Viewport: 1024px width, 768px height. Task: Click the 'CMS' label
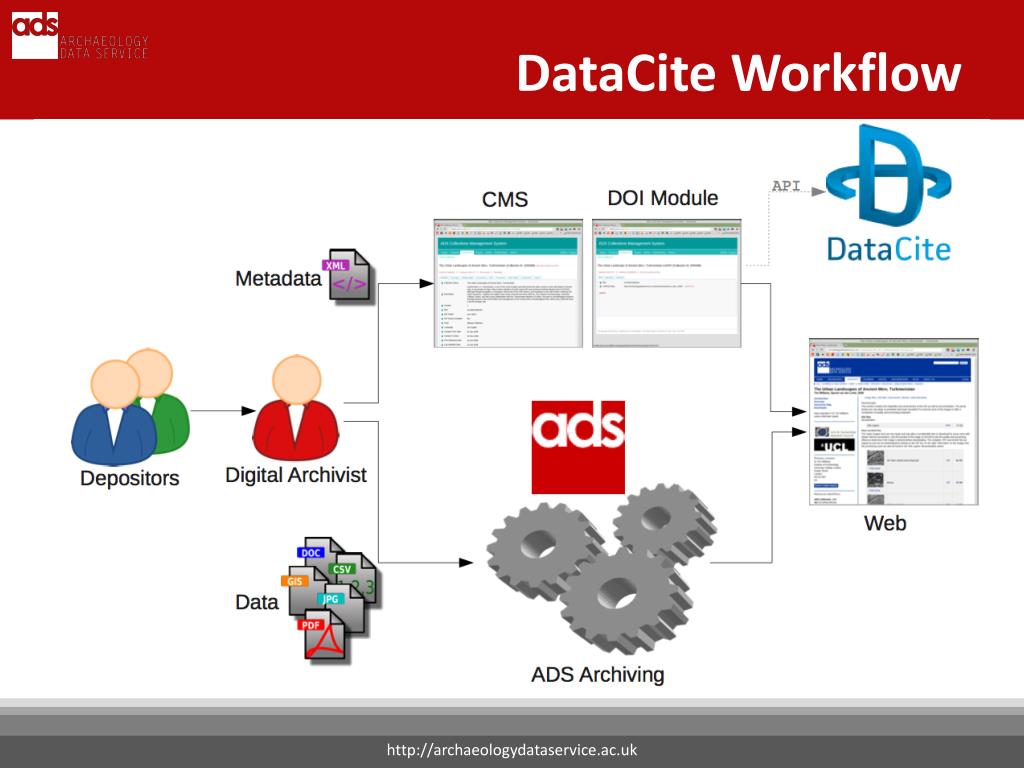[505, 199]
